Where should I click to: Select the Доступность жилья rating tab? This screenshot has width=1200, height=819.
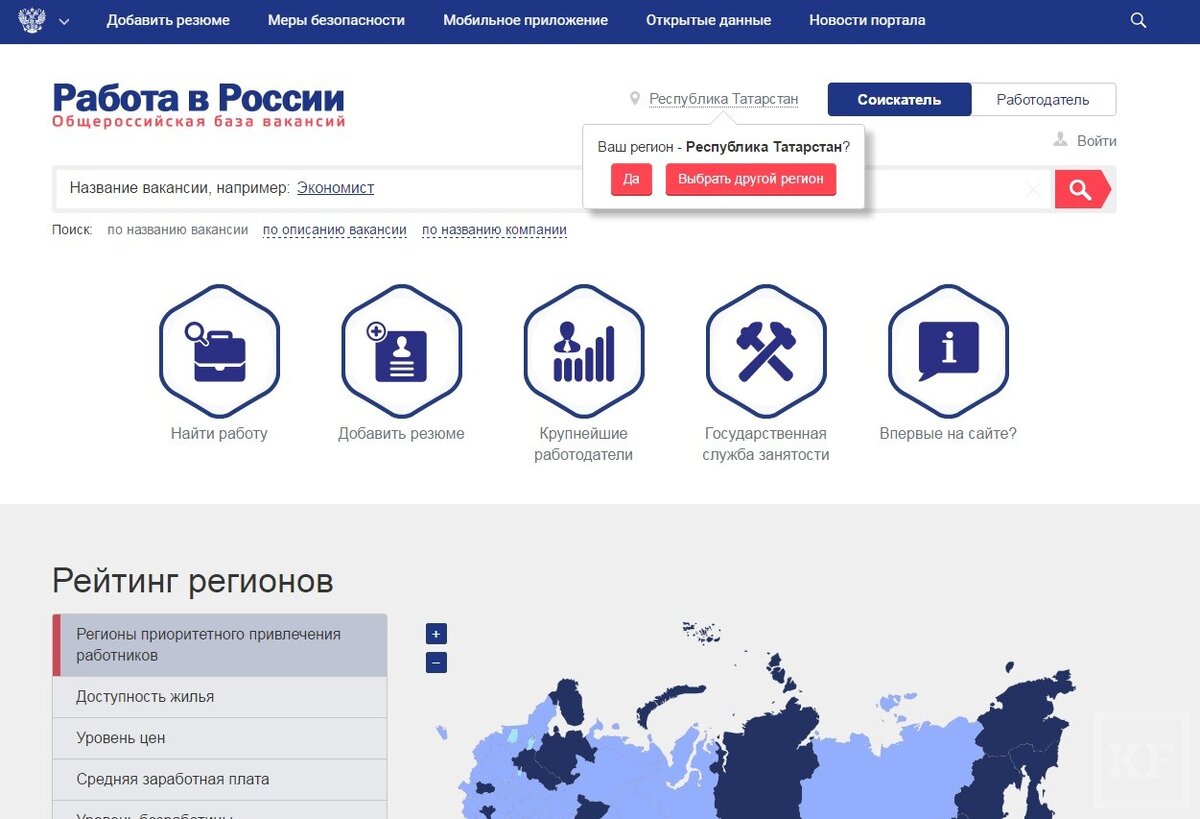pos(220,697)
